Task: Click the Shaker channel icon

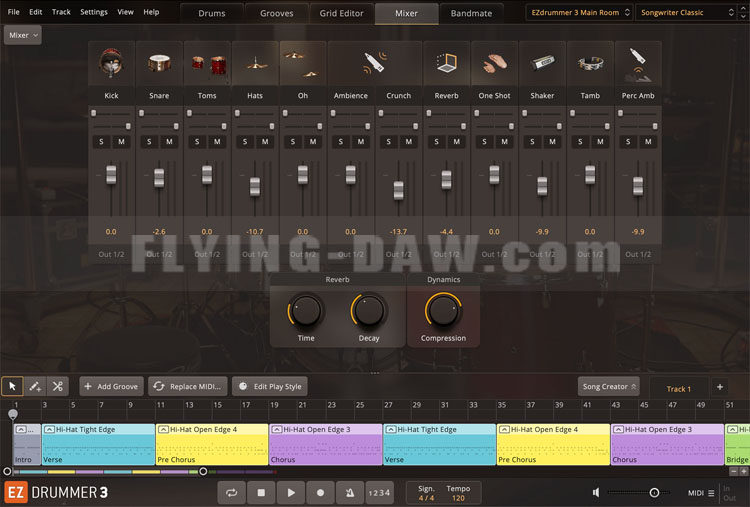Action: point(542,63)
